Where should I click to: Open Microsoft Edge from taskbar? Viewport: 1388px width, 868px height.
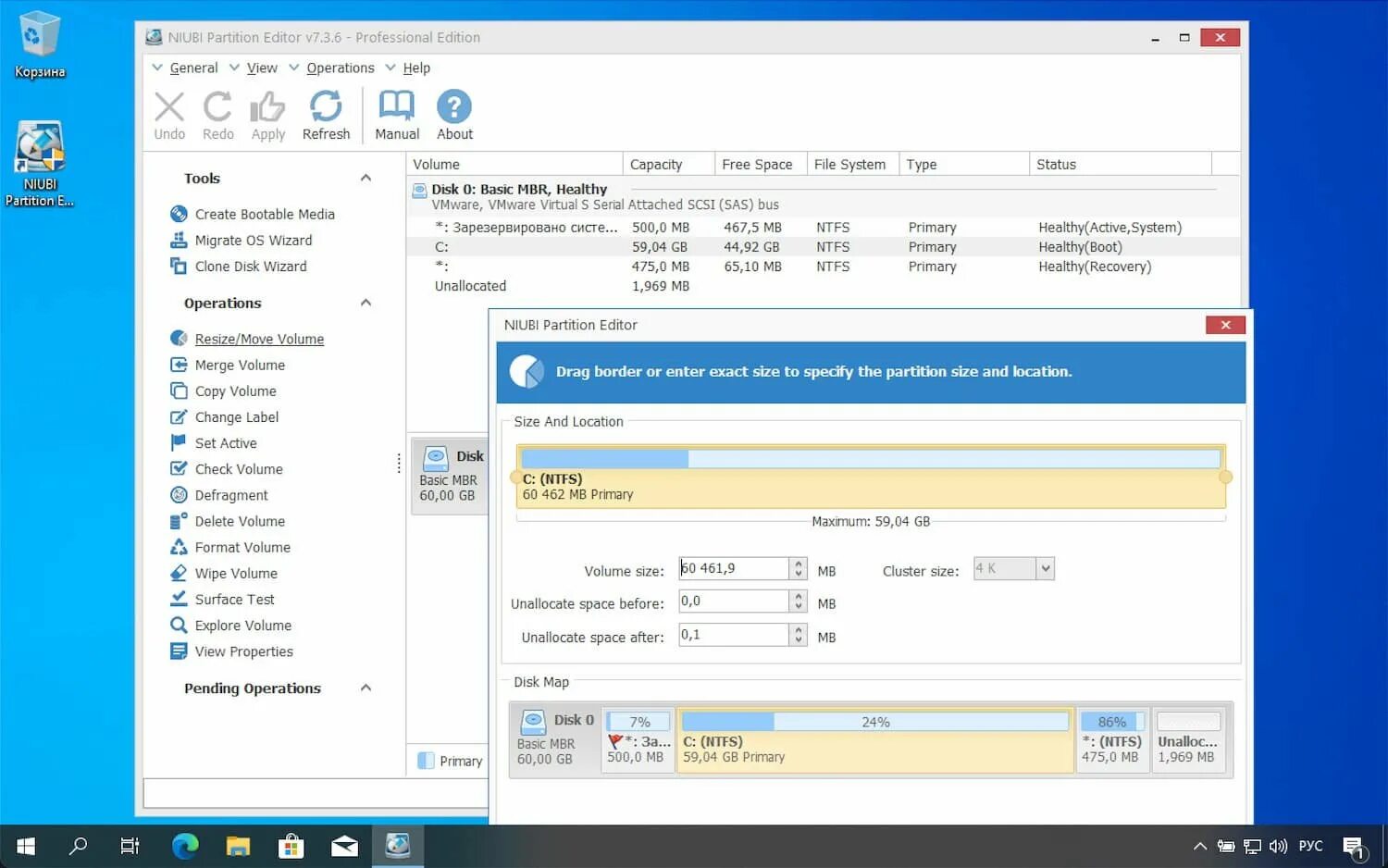point(185,846)
